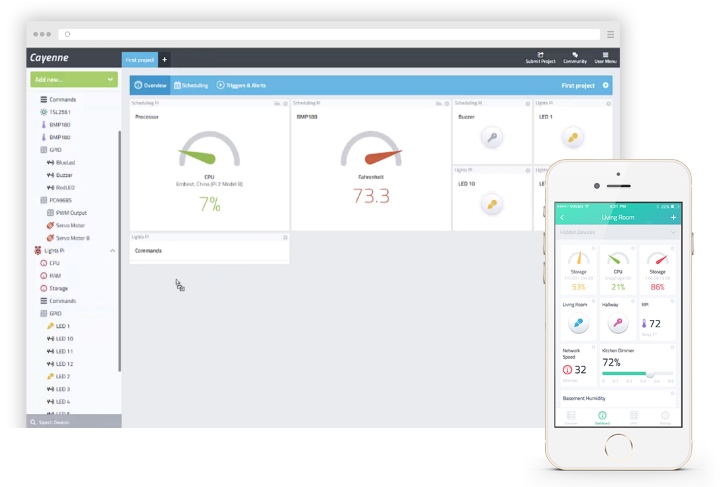The width and height of the screenshot is (720, 487).
Task: Tap Network Speed widget on phone
Action: pos(578,364)
